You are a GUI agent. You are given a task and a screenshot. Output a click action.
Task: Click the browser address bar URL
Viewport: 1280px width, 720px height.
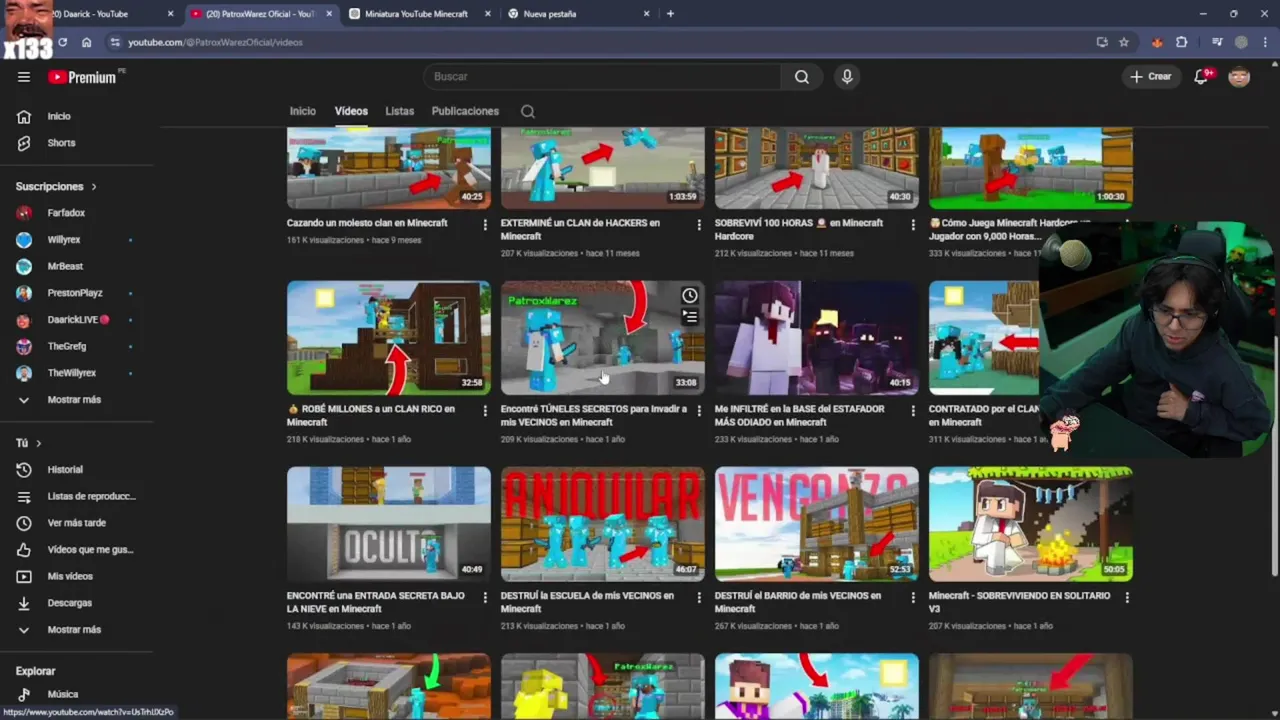(215, 42)
